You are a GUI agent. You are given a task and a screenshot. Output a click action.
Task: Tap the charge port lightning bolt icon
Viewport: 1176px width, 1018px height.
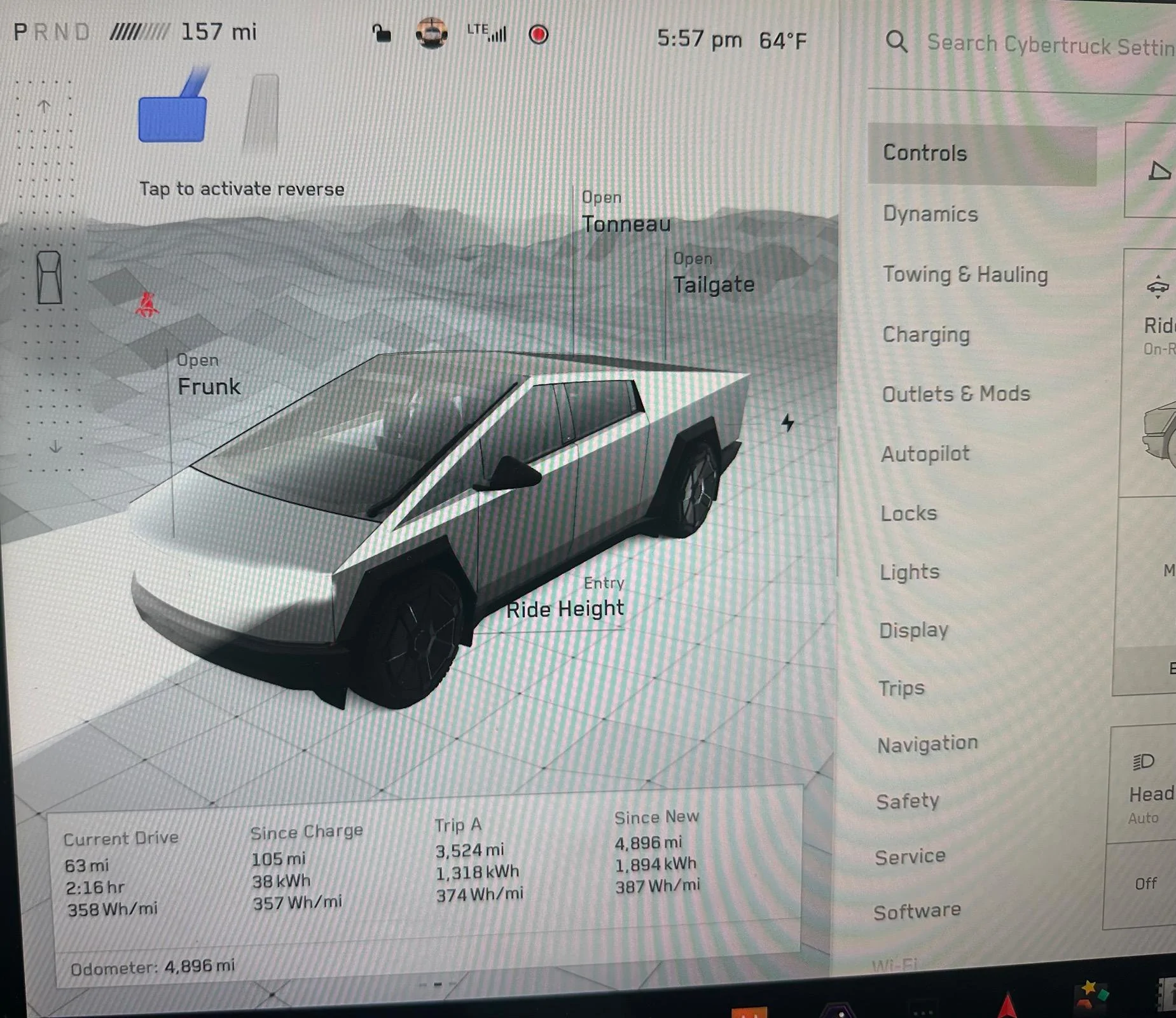coord(788,423)
